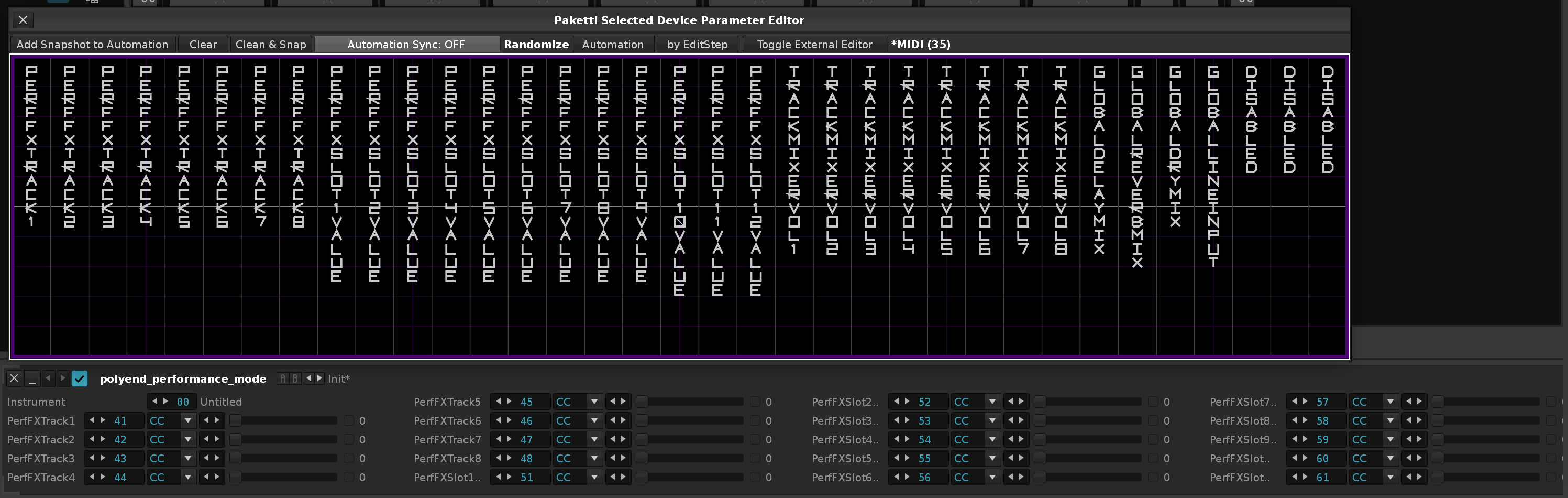Close the Paketti Parameter Editor dialog
Image resolution: width=1568 pixels, height=498 pixels.
pyautogui.click(x=23, y=20)
